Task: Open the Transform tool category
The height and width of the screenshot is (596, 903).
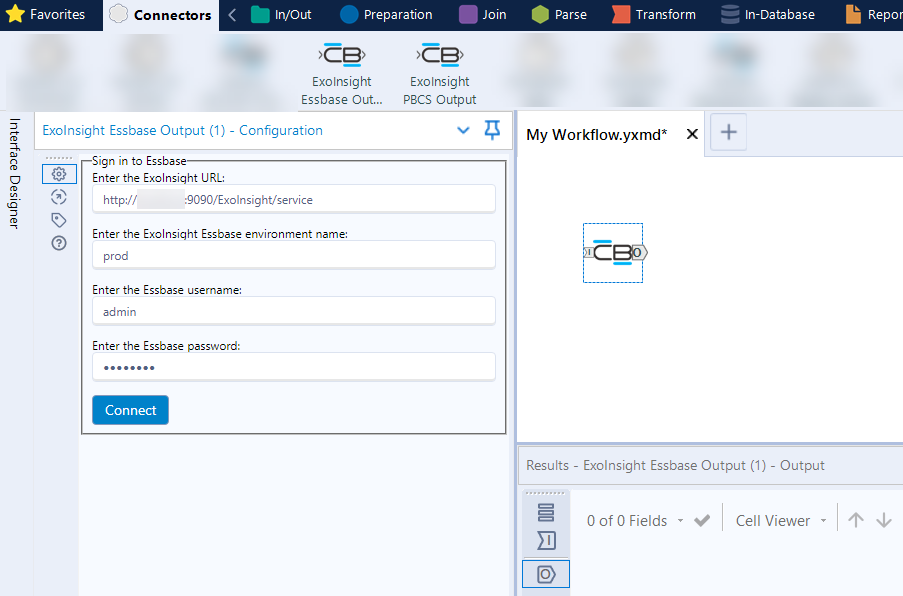Action: 654,14
